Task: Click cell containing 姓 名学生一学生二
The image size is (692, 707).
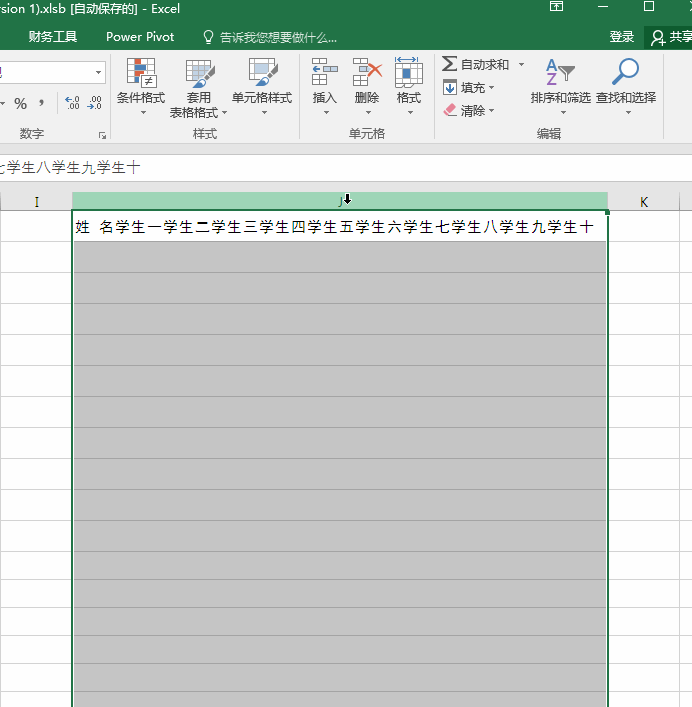Action: tap(340, 226)
